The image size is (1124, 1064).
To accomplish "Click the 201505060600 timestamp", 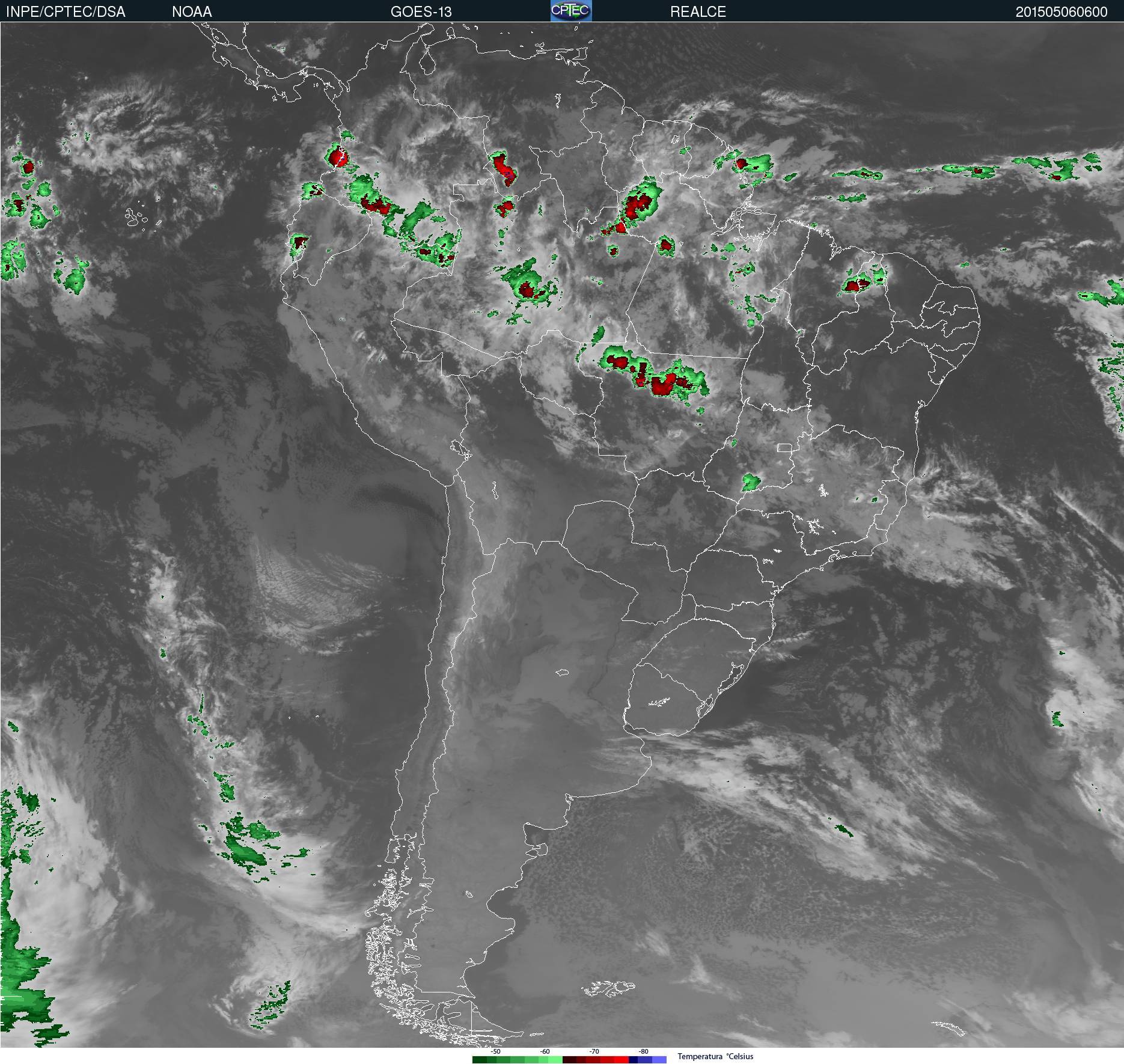I will coord(1061,12).
